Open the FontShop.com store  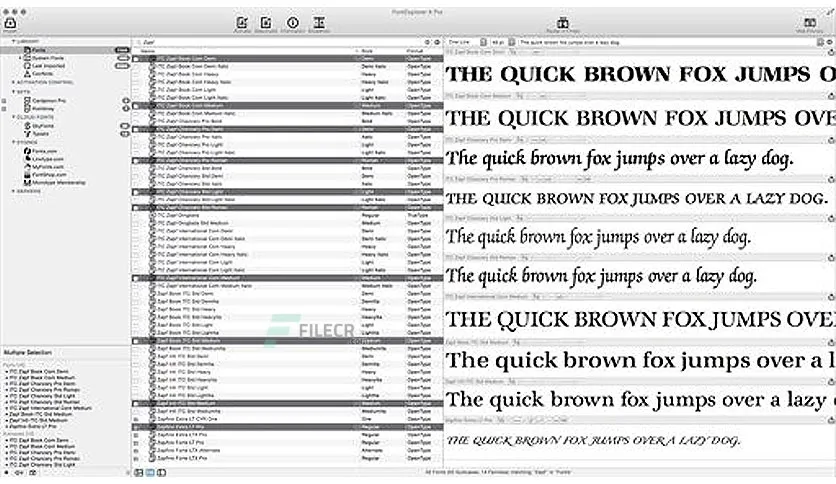tap(49, 175)
